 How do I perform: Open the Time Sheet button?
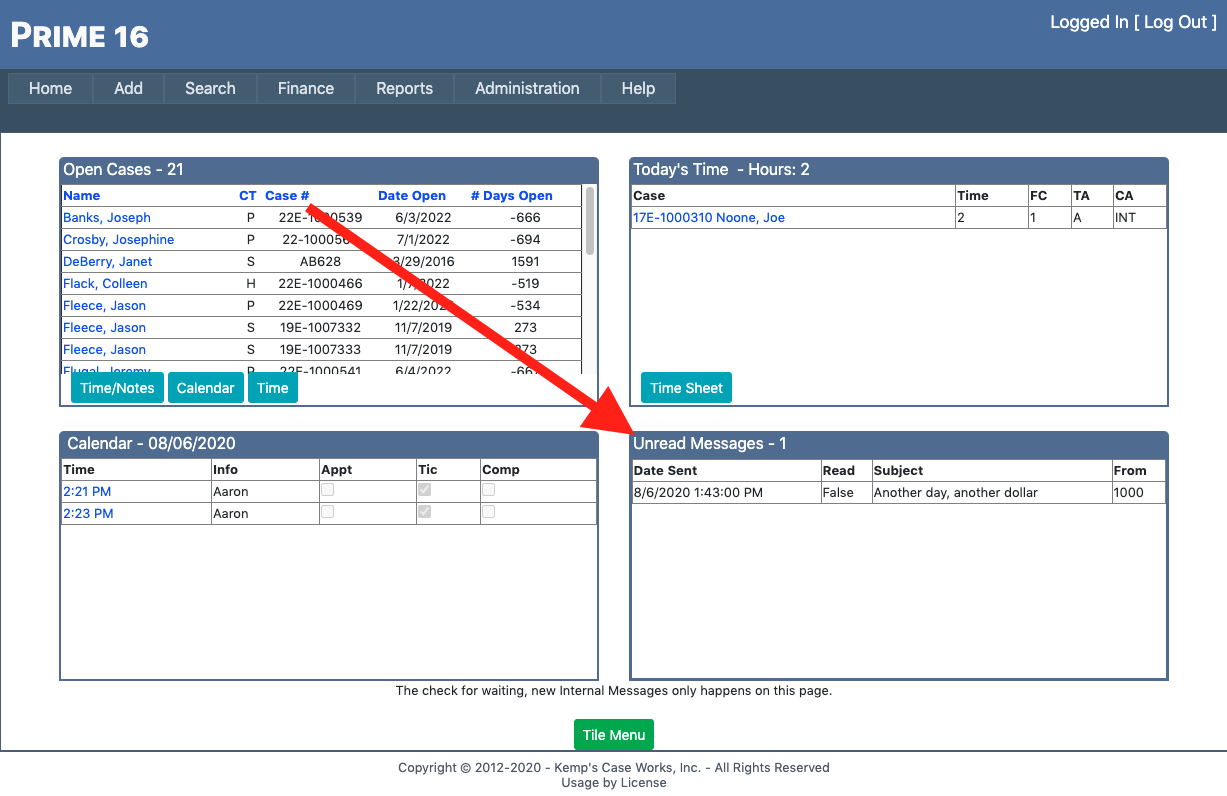point(686,388)
